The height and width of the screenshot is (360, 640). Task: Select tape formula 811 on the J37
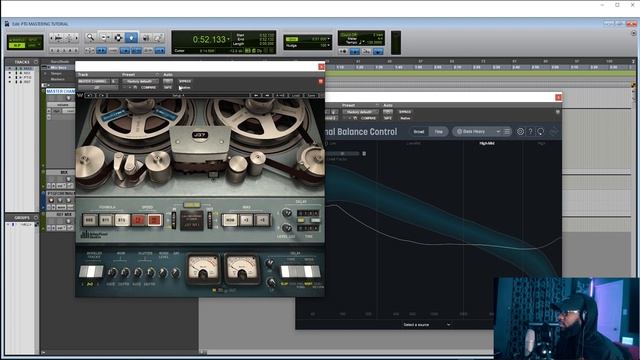tap(106, 220)
